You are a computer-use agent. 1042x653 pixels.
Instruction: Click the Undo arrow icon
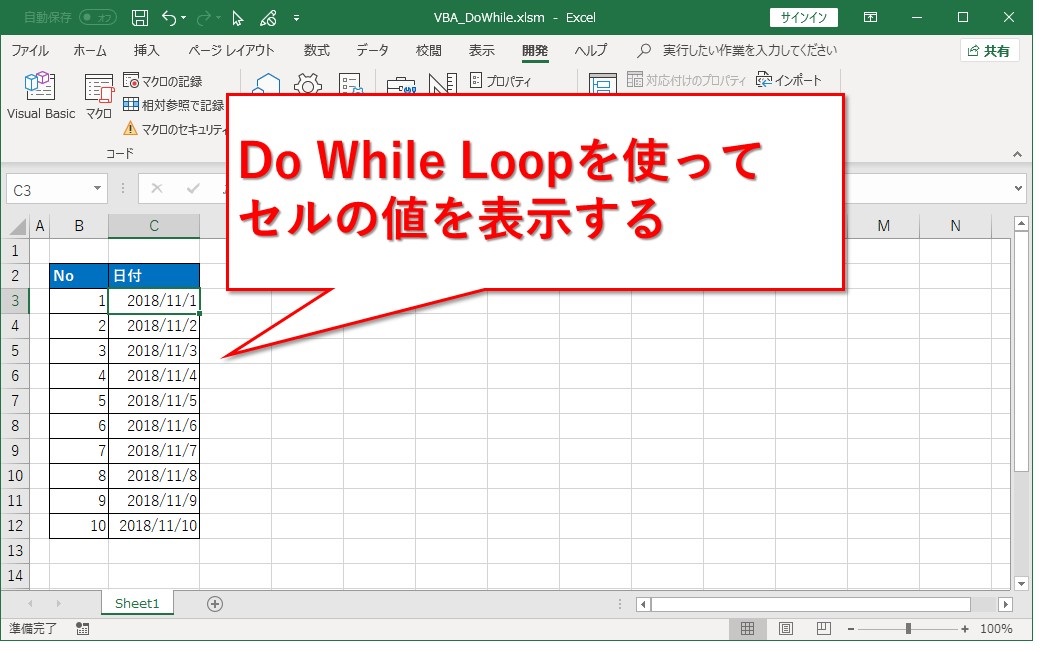[168, 18]
